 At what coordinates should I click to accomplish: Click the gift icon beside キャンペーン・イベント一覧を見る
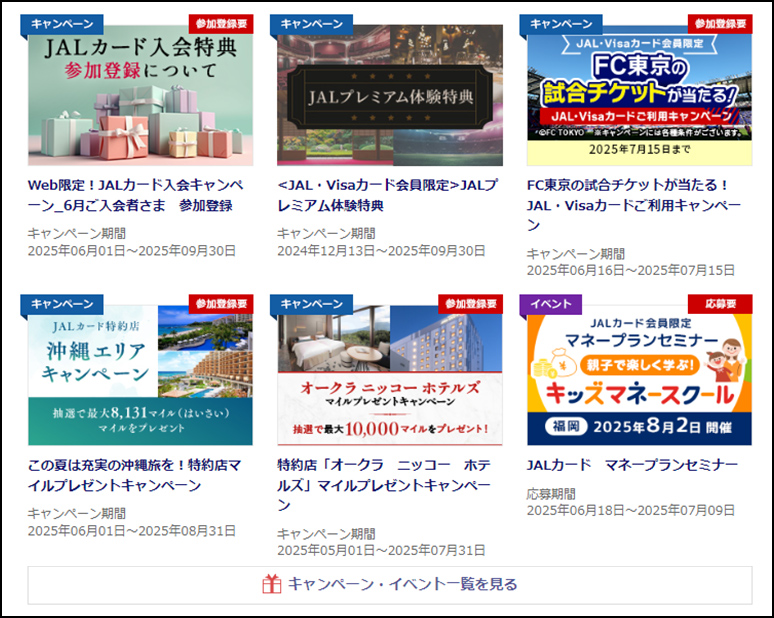click(272, 584)
